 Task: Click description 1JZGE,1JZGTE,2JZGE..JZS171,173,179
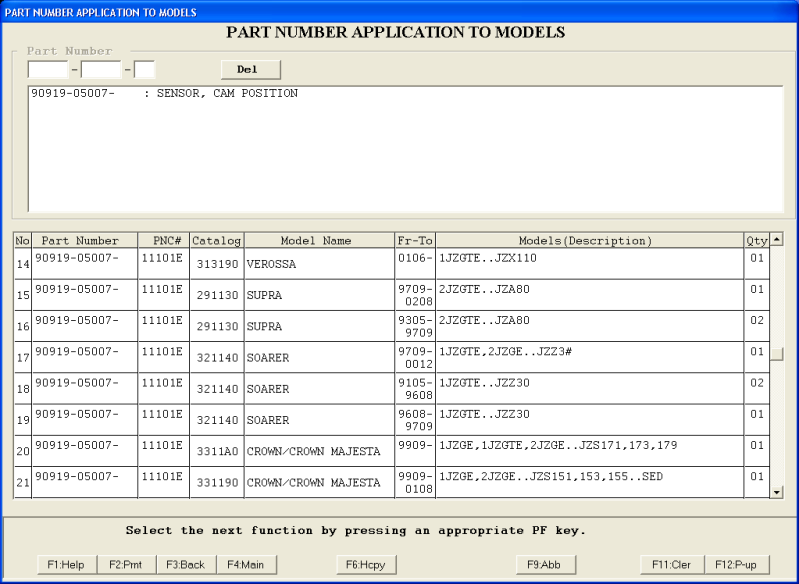590,451
